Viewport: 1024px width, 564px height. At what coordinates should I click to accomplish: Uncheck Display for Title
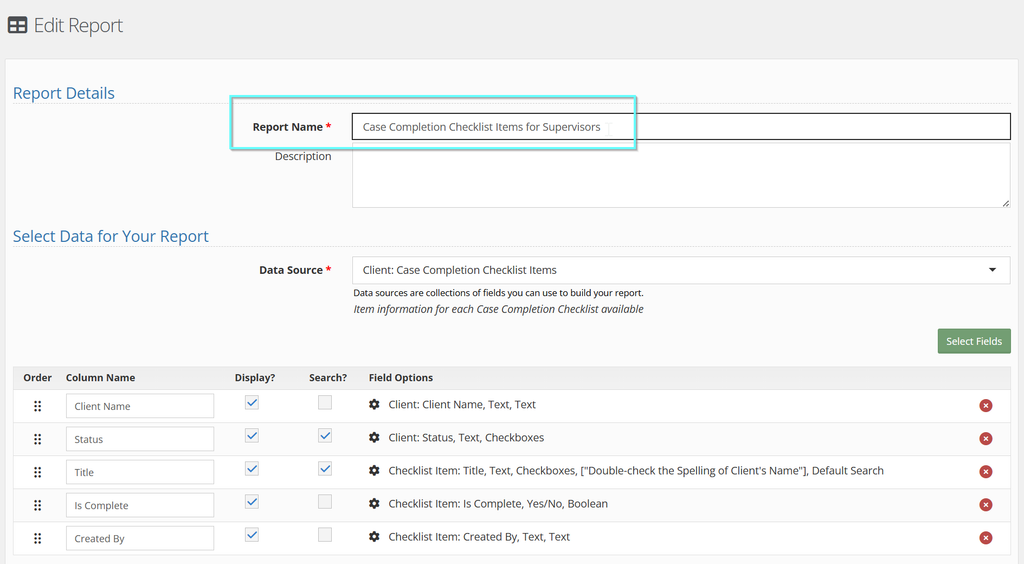pos(251,469)
